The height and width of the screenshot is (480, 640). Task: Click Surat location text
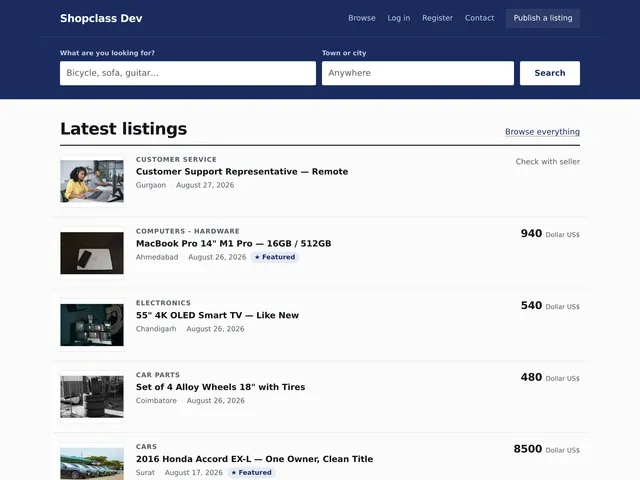[145, 472]
